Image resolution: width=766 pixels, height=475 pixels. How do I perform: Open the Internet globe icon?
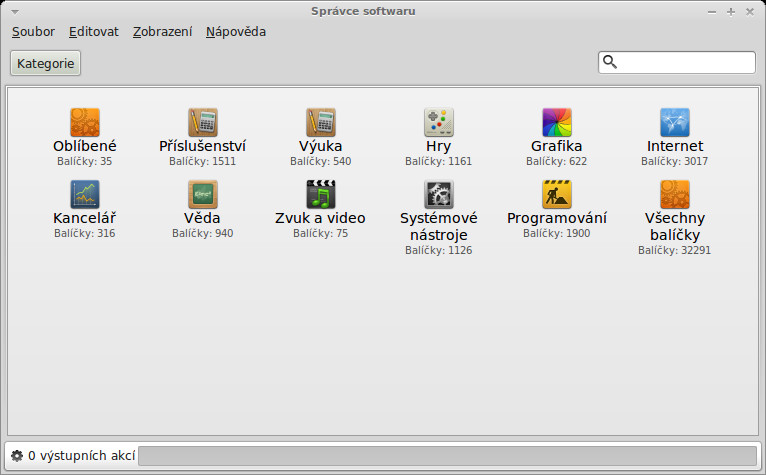click(675, 122)
